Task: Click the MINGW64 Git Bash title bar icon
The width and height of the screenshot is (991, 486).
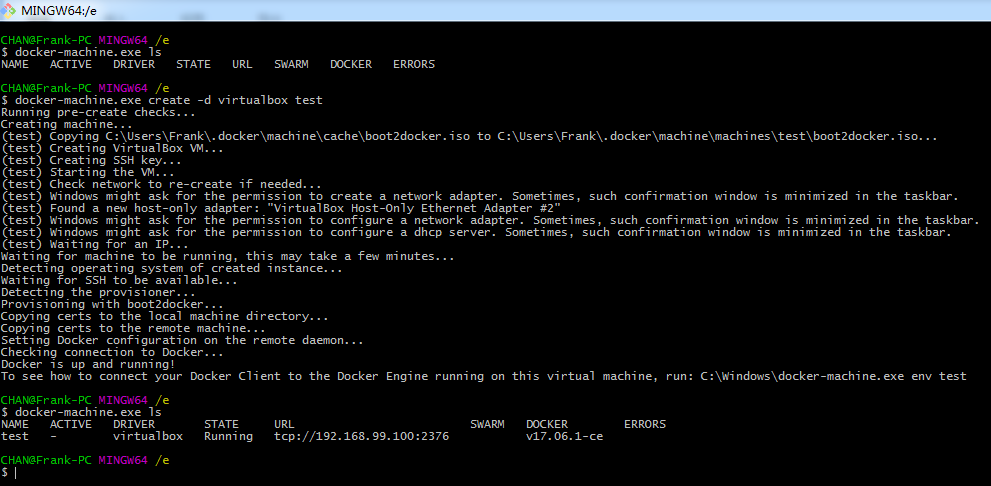Action: 11,10
